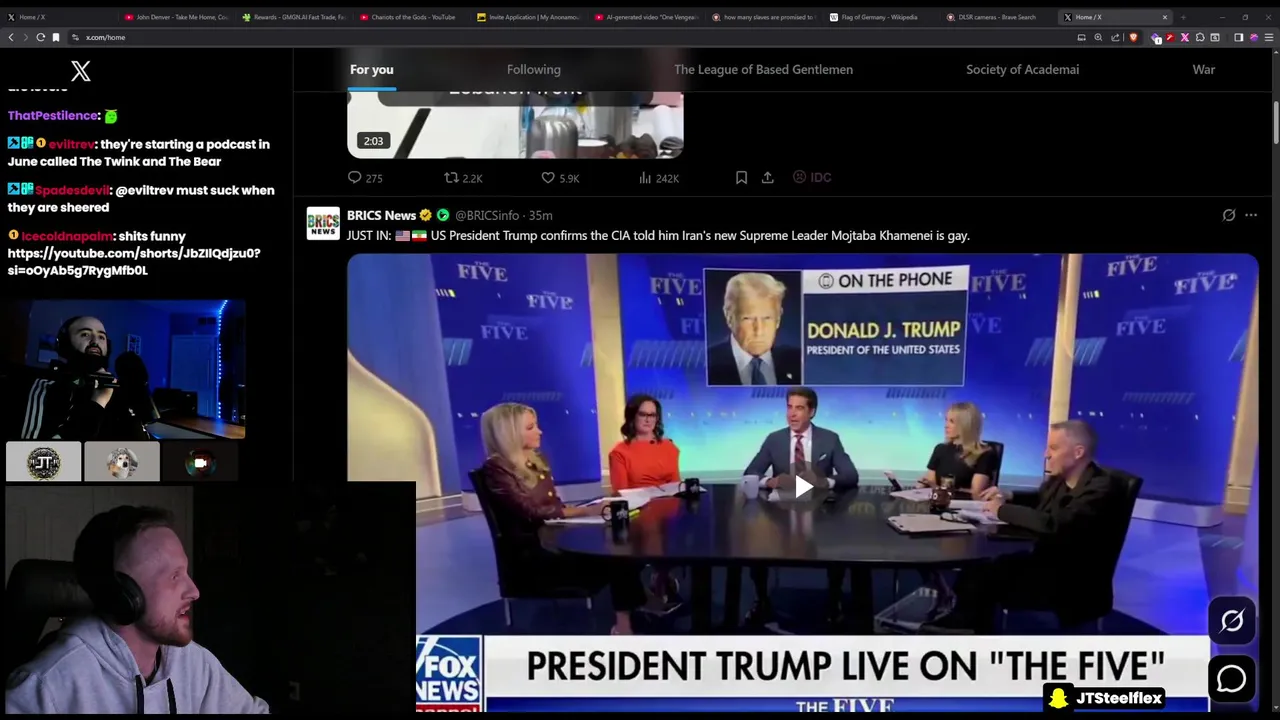The width and height of the screenshot is (1280, 720).
Task: Select the For you tab
Action: pyautogui.click(x=371, y=69)
